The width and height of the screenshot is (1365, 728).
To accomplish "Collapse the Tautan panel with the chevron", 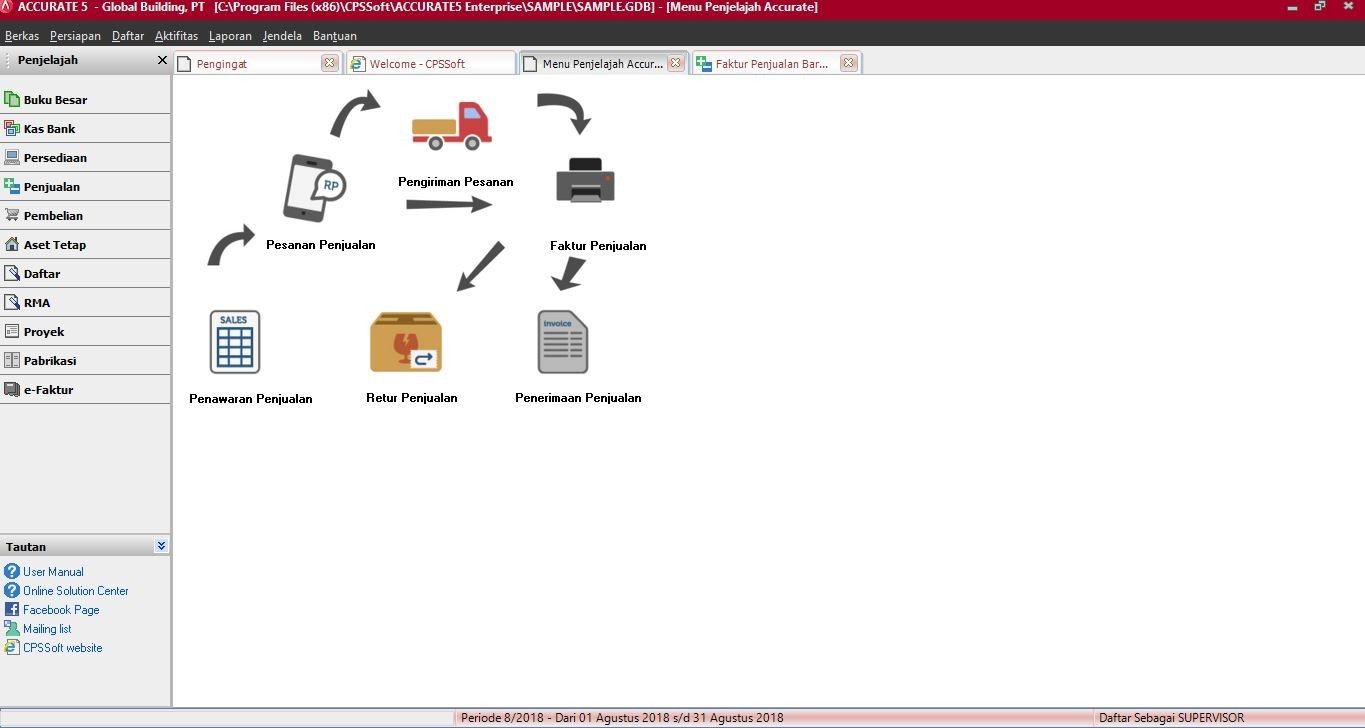I will (161, 546).
